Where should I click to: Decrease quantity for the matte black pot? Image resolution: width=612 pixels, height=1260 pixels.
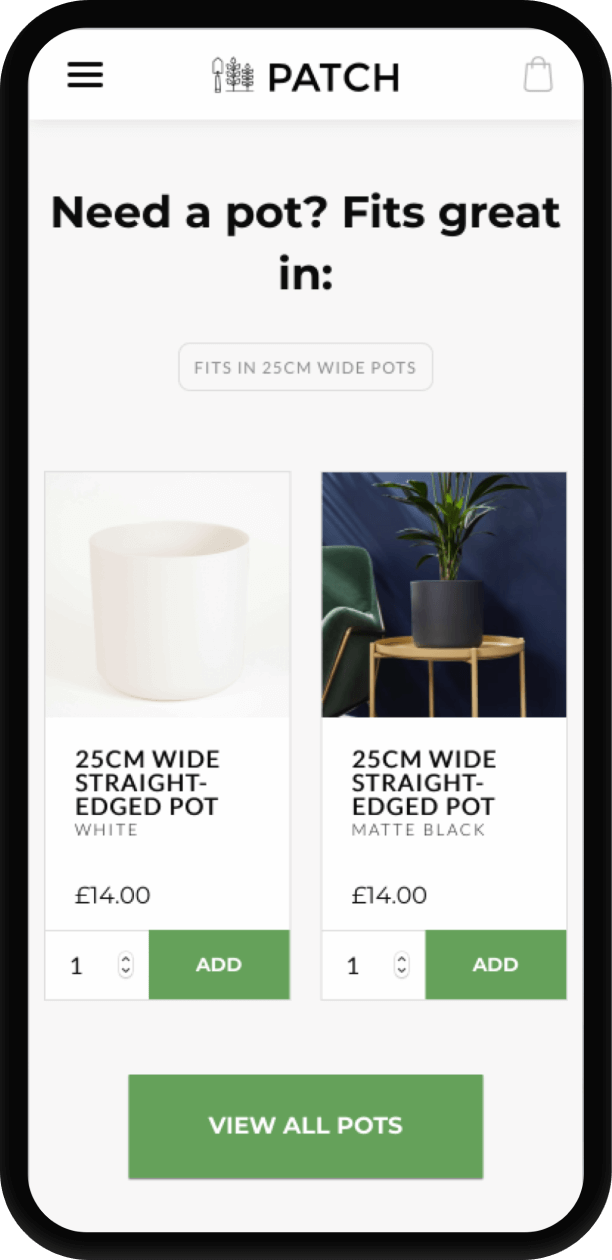401,970
